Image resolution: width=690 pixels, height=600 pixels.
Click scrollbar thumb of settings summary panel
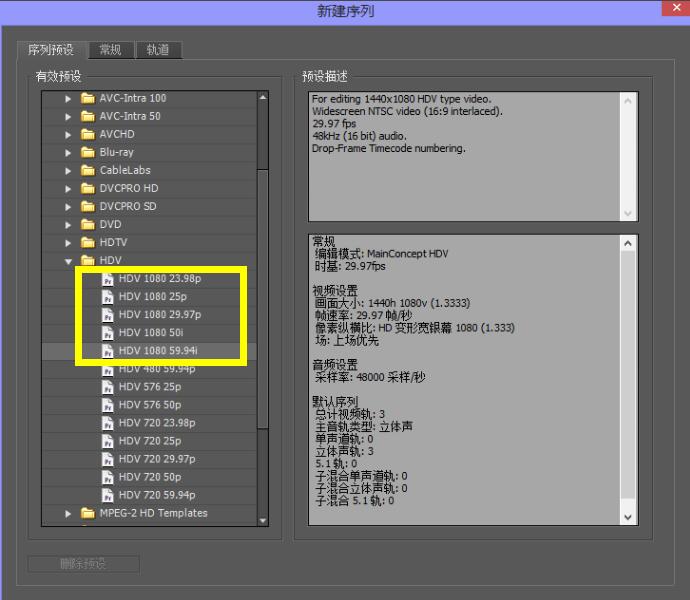pyautogui.click(x=628, y=375)
